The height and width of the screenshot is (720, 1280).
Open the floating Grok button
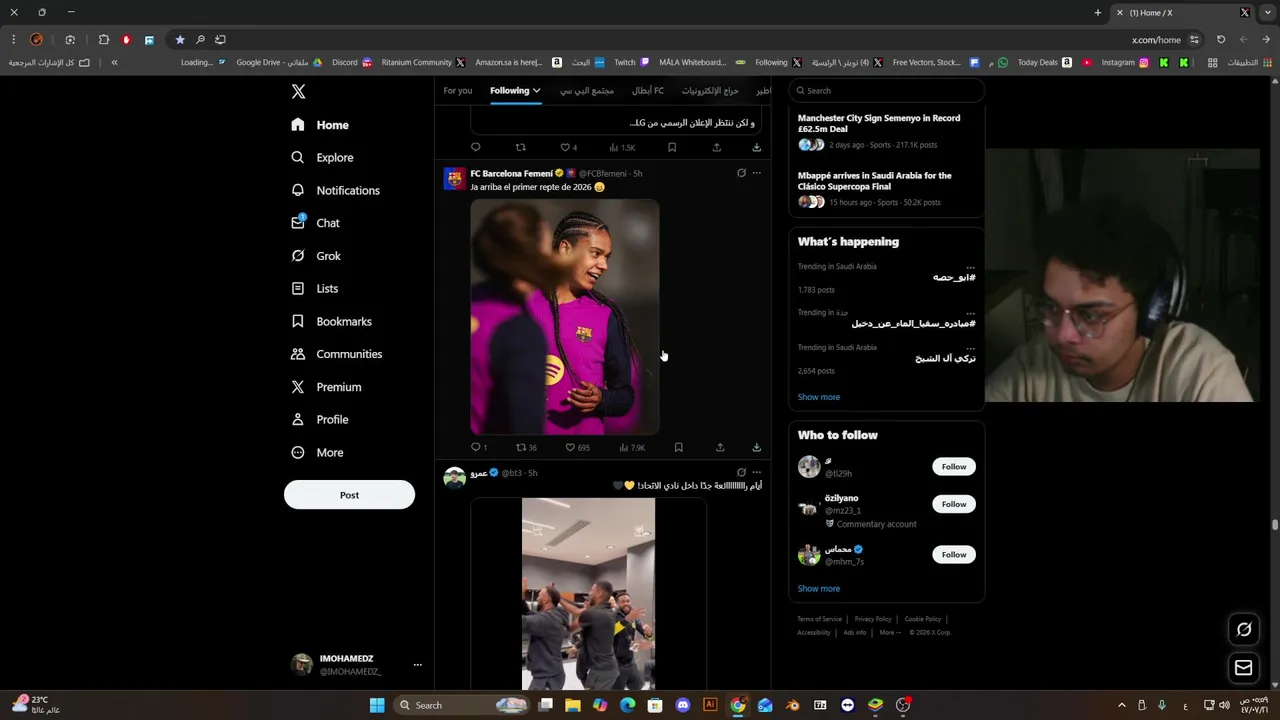click(1244, 629)
